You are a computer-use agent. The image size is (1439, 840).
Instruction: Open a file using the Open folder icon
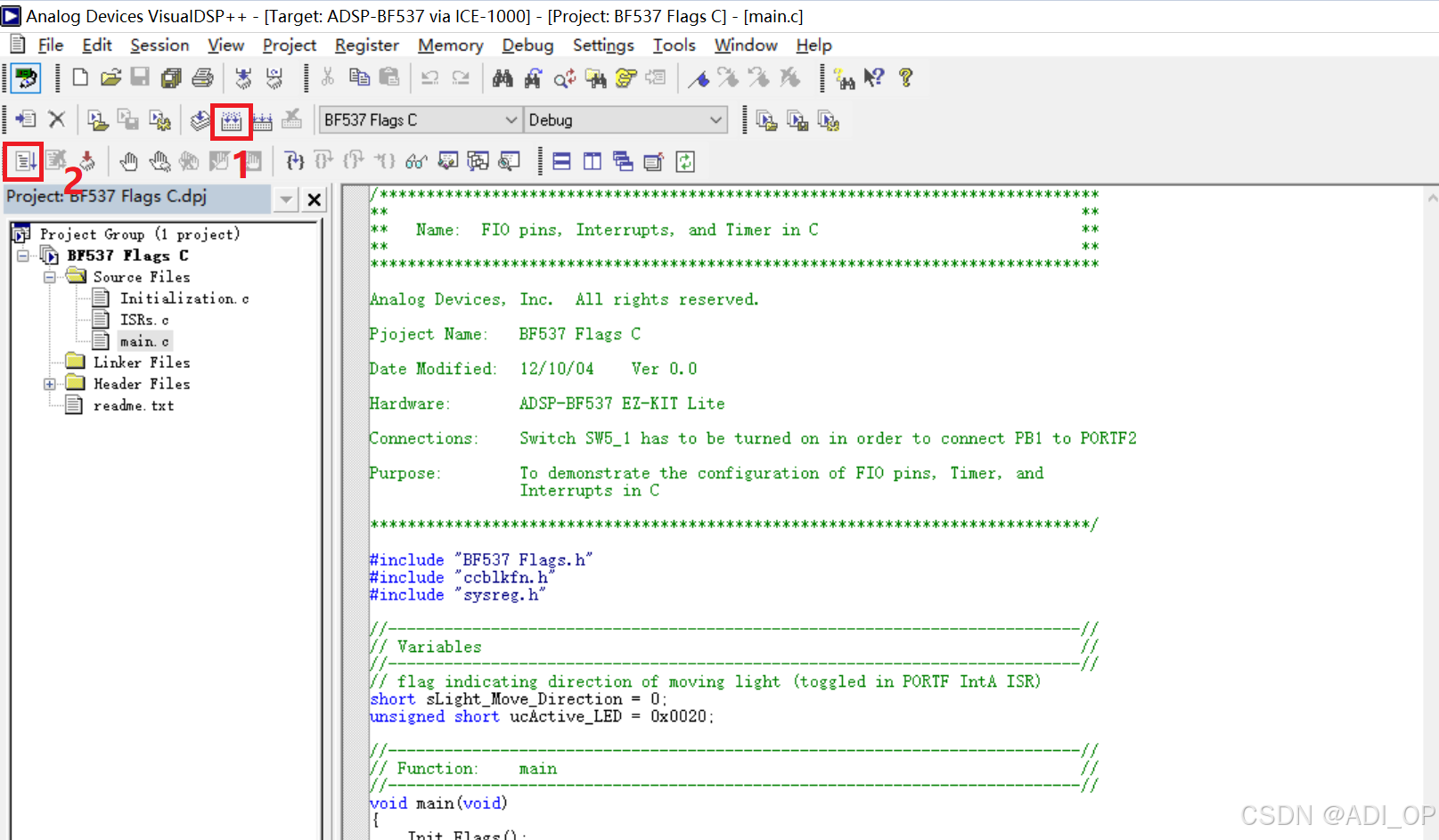pos(110,77)
